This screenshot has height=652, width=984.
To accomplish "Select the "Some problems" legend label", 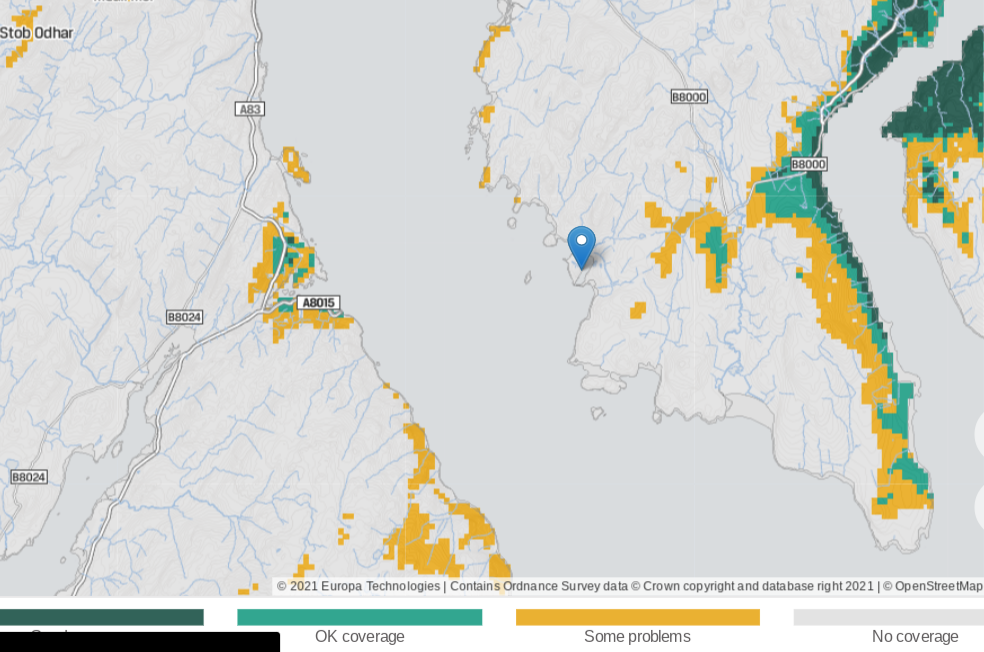I will pyautogui.click(x=637, y=637).
